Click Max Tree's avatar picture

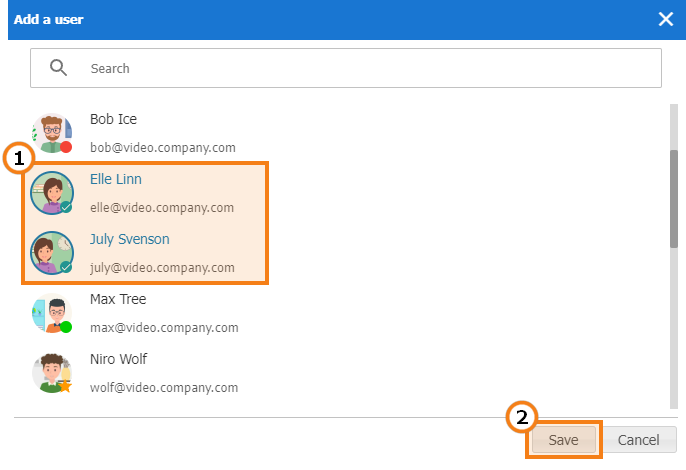(52, 313)
